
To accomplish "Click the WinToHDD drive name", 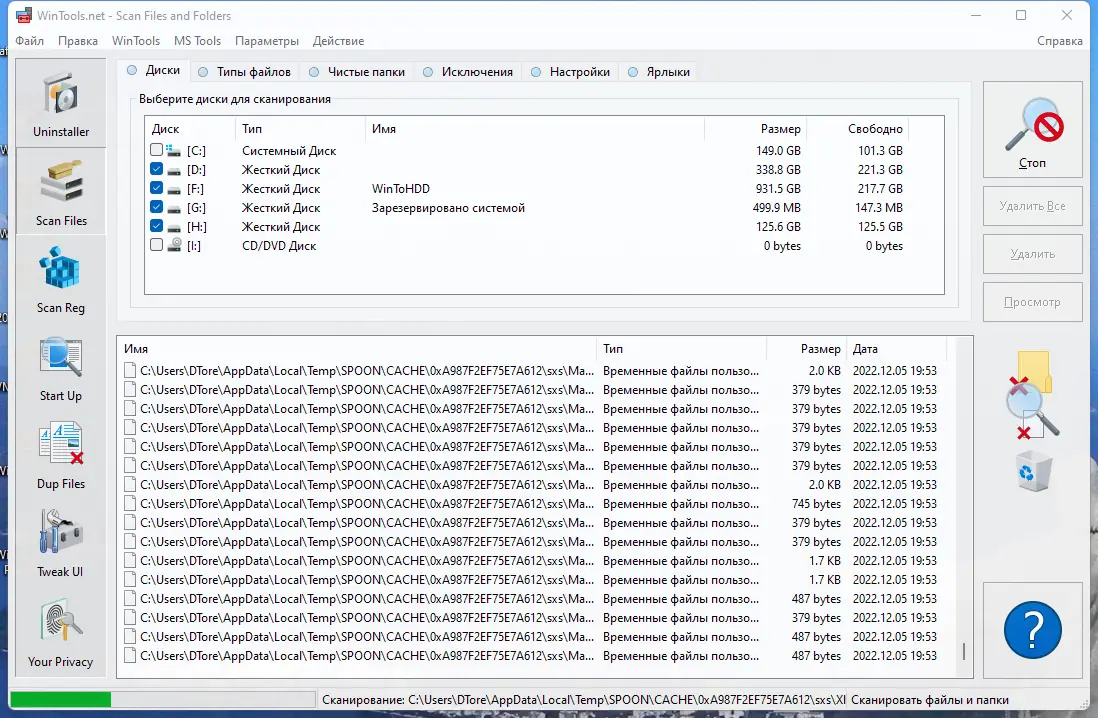I will [x=401, y=188].
